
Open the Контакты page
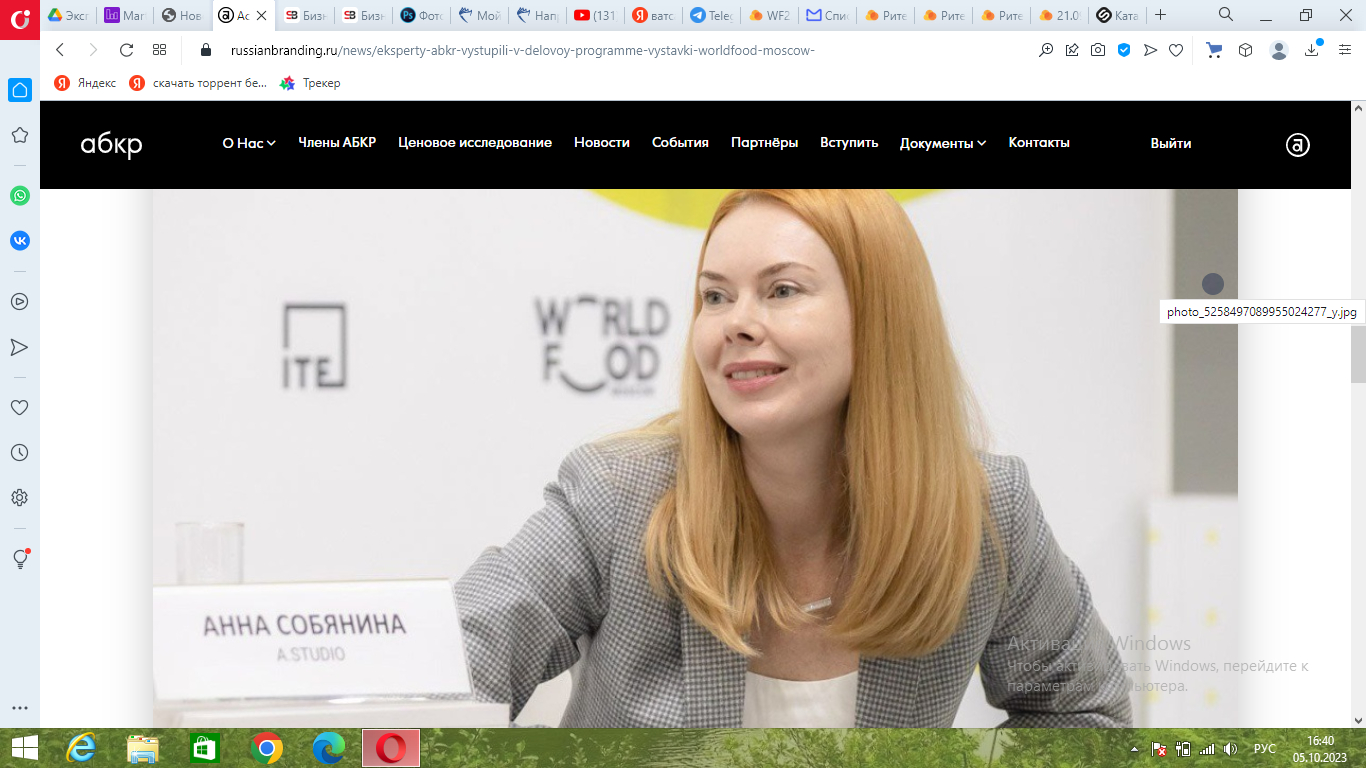[1039, 143]
